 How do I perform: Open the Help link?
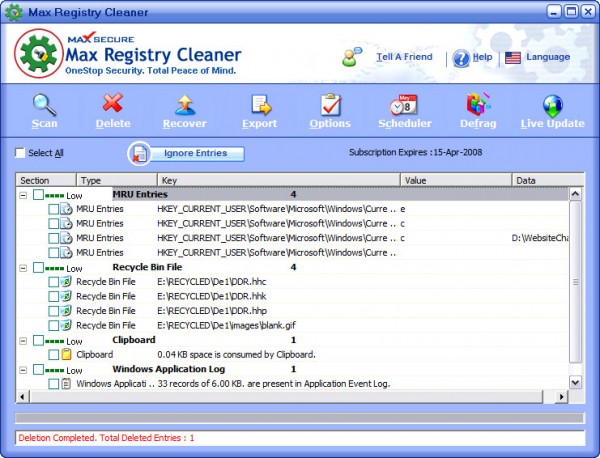tap(481, 57)
